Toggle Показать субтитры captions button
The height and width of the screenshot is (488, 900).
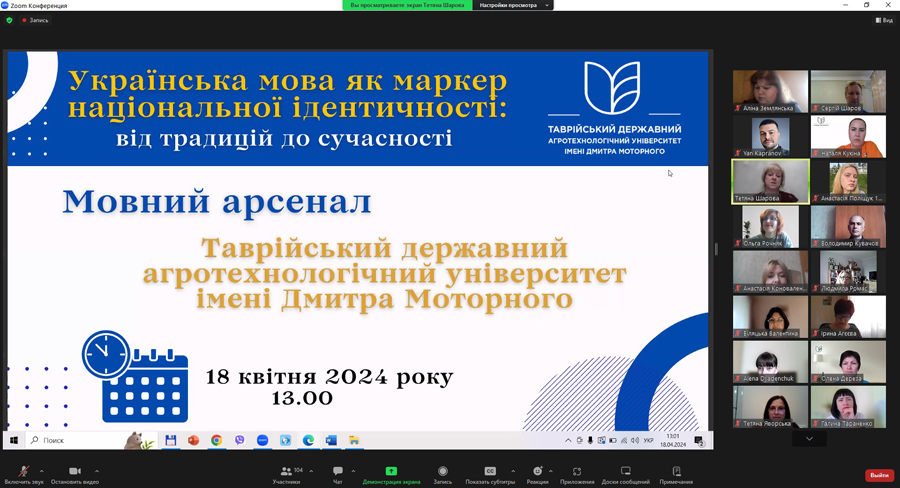pos(490,475)
